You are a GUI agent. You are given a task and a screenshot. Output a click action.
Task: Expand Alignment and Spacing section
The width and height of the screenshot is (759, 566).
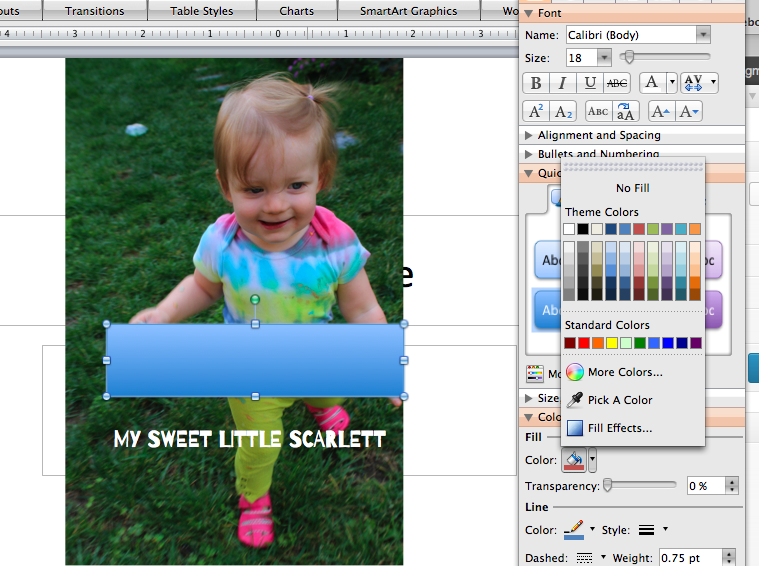coord(598,135)
